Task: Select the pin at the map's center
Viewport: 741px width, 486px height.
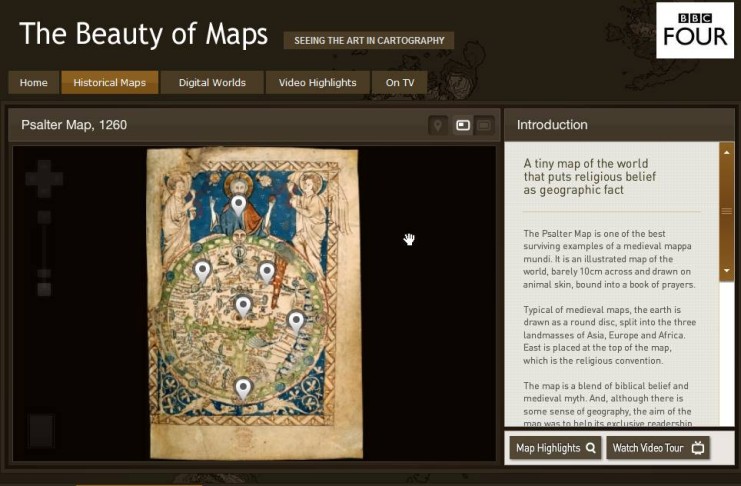Action: 243,306
